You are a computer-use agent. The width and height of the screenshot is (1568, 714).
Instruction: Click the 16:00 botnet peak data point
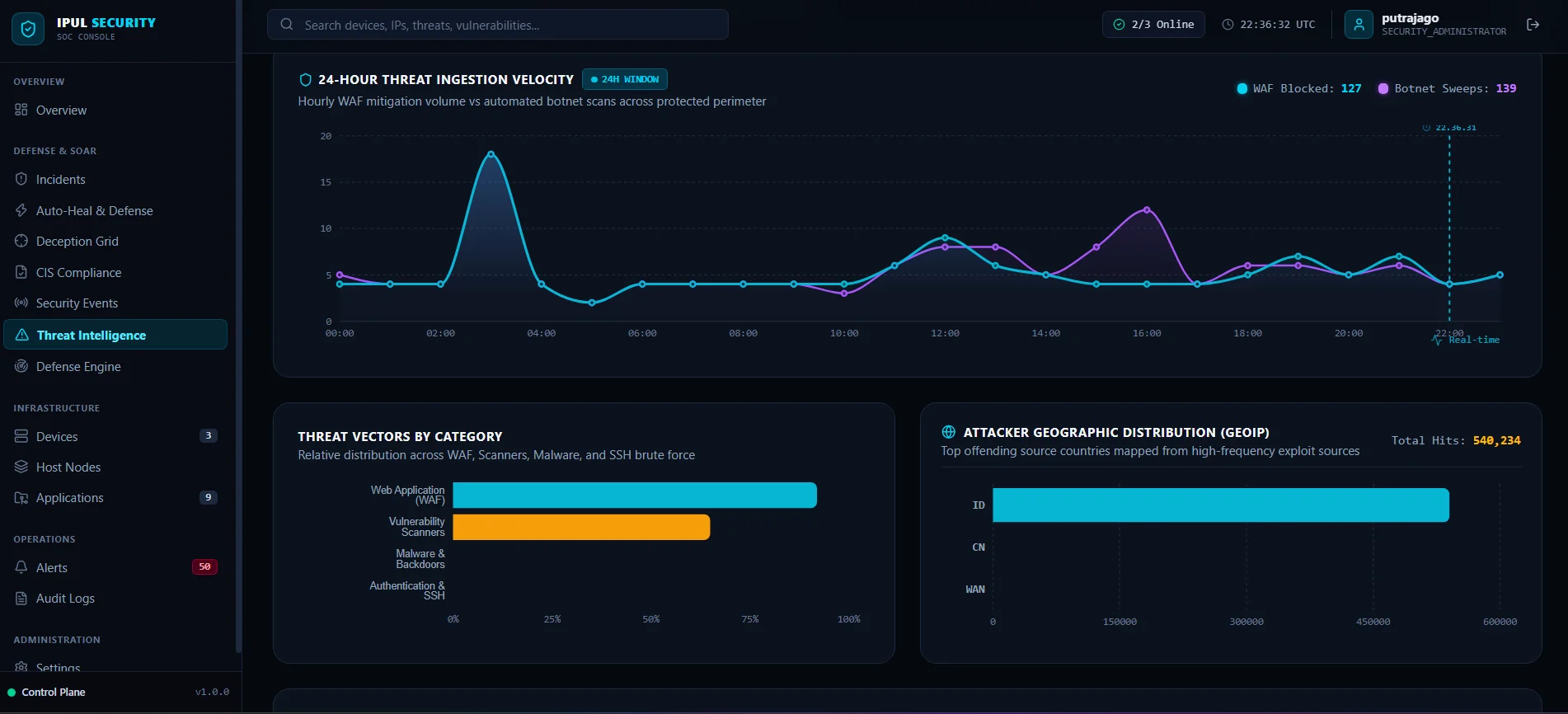[1147, 209]
